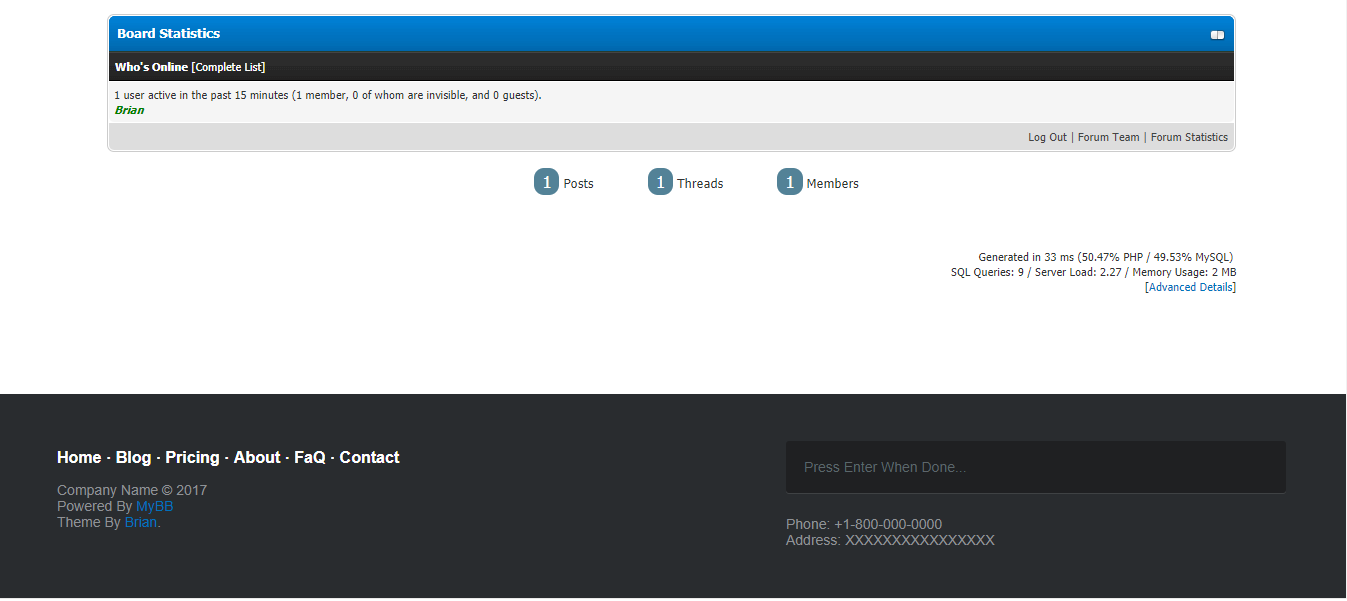
Task: Open the Blog footer link
Action: coord(133,457)
